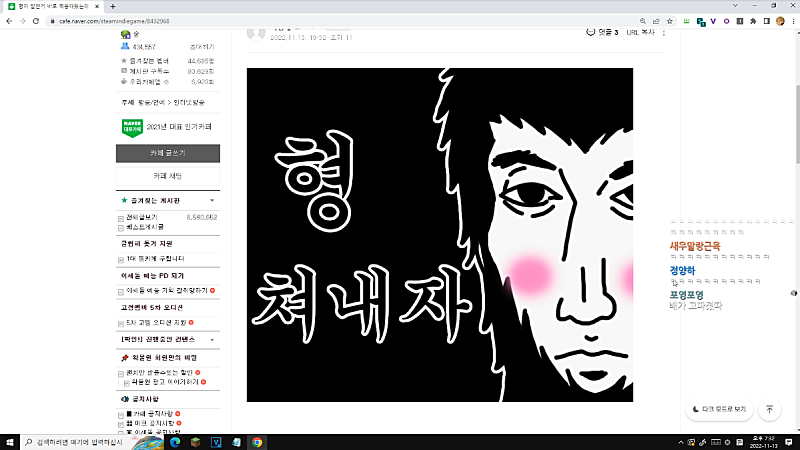800x450 pixels.
Task: Open the best posts board
Action: coord(145,227)
